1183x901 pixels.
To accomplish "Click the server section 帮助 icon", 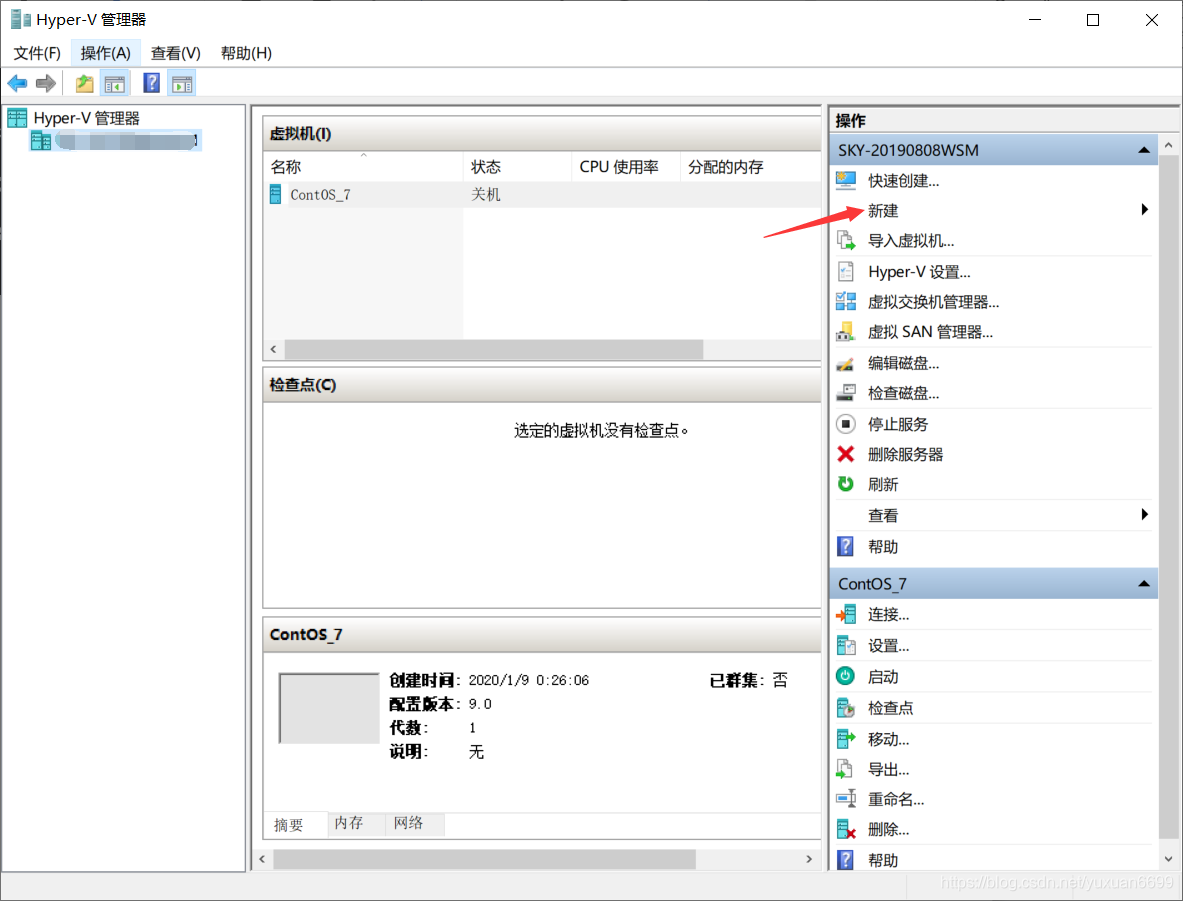I will 846,546.
